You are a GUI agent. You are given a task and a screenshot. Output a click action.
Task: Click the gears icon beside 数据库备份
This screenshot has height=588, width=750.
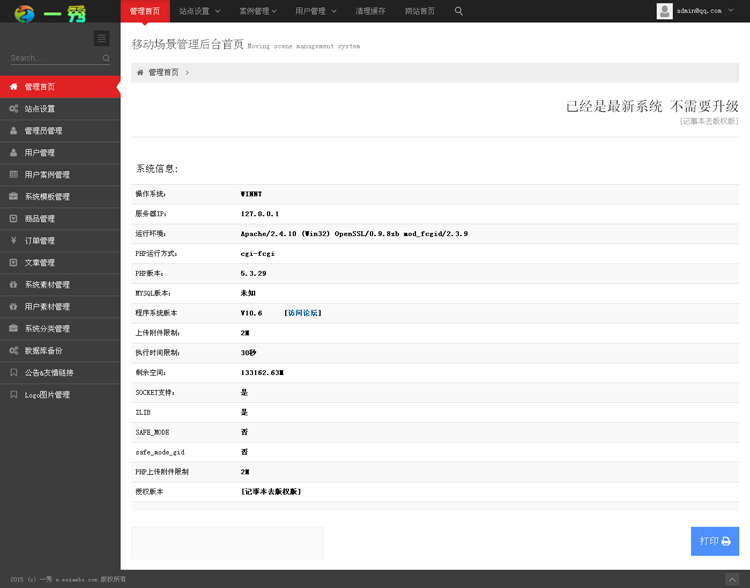(x=14, y=351)
